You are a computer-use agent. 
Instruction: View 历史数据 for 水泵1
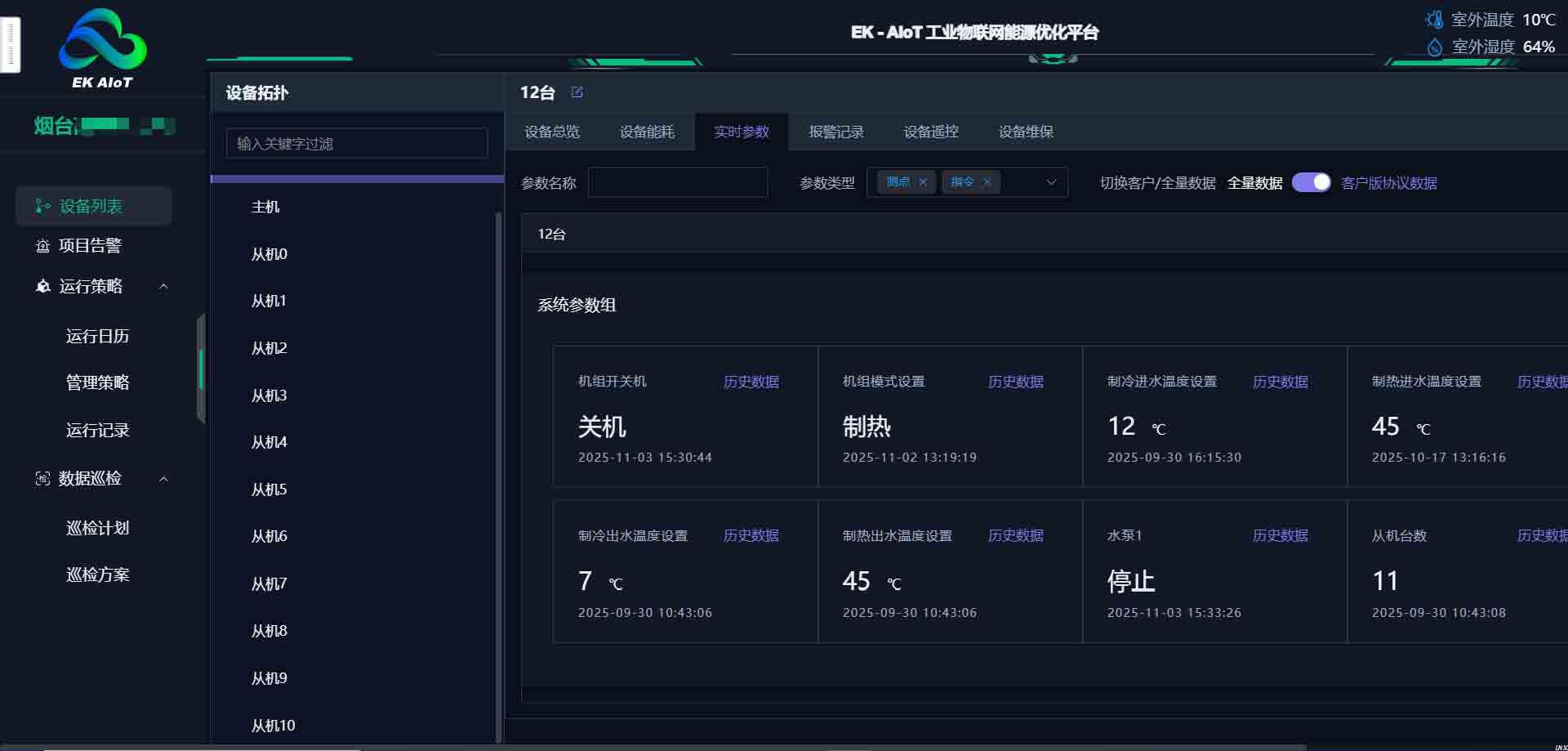pos(1280,535)
